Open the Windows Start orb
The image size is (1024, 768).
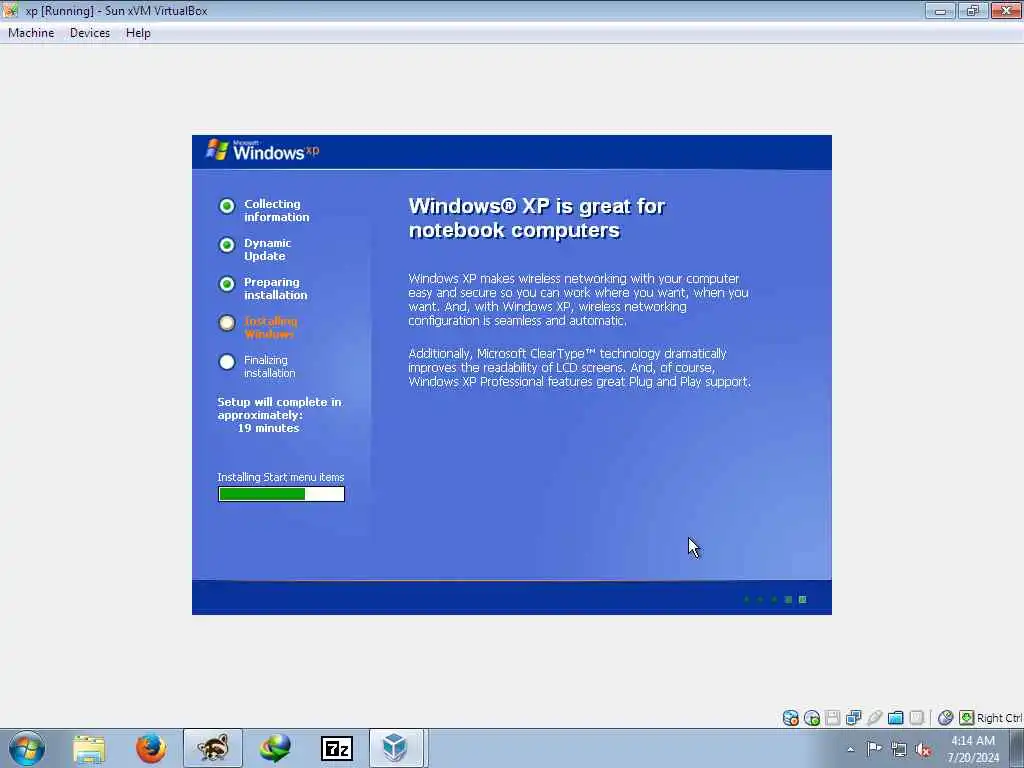[27, 748]
